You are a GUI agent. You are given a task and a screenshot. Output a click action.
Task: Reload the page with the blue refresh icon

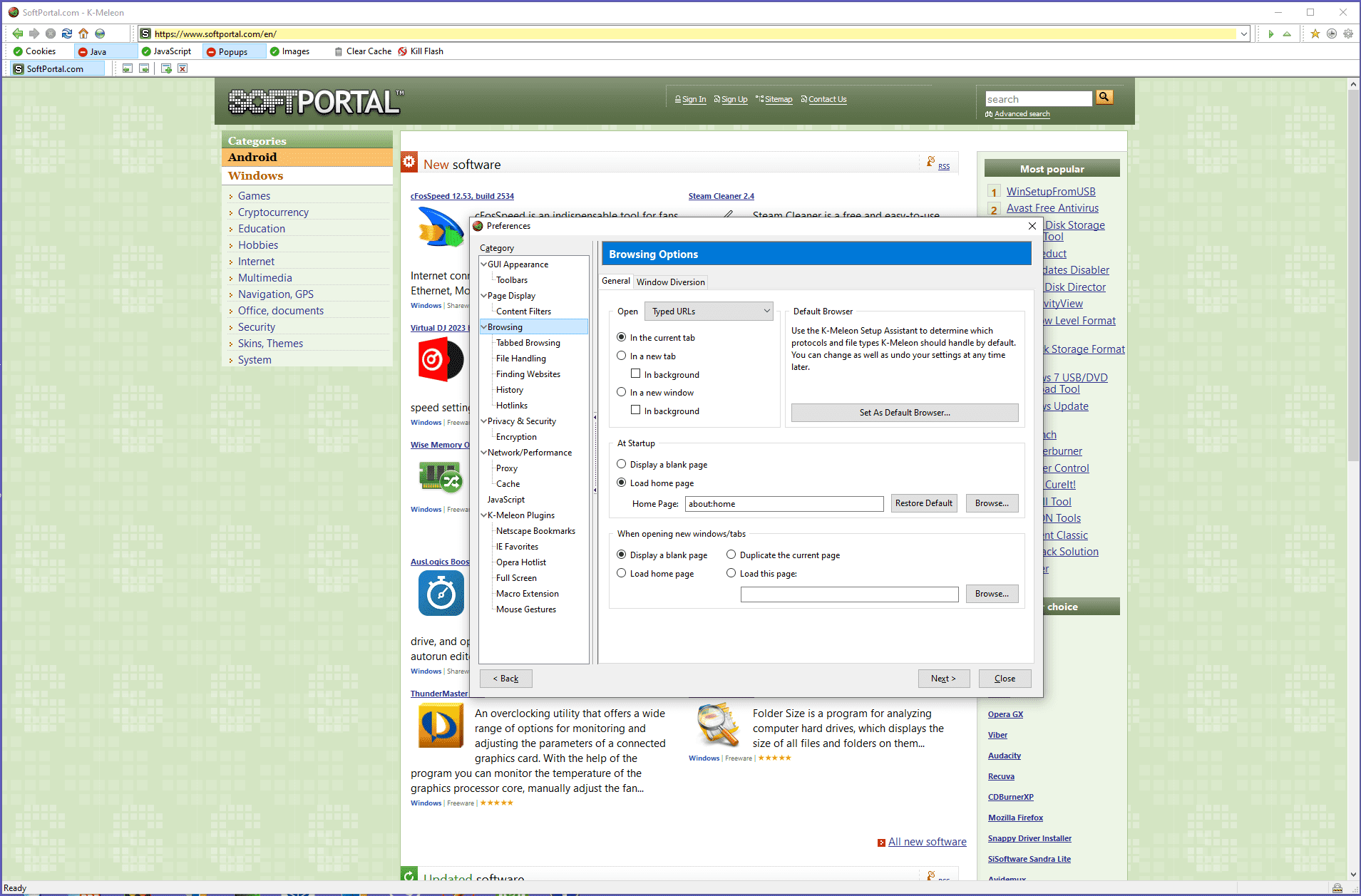pos(67,34)
